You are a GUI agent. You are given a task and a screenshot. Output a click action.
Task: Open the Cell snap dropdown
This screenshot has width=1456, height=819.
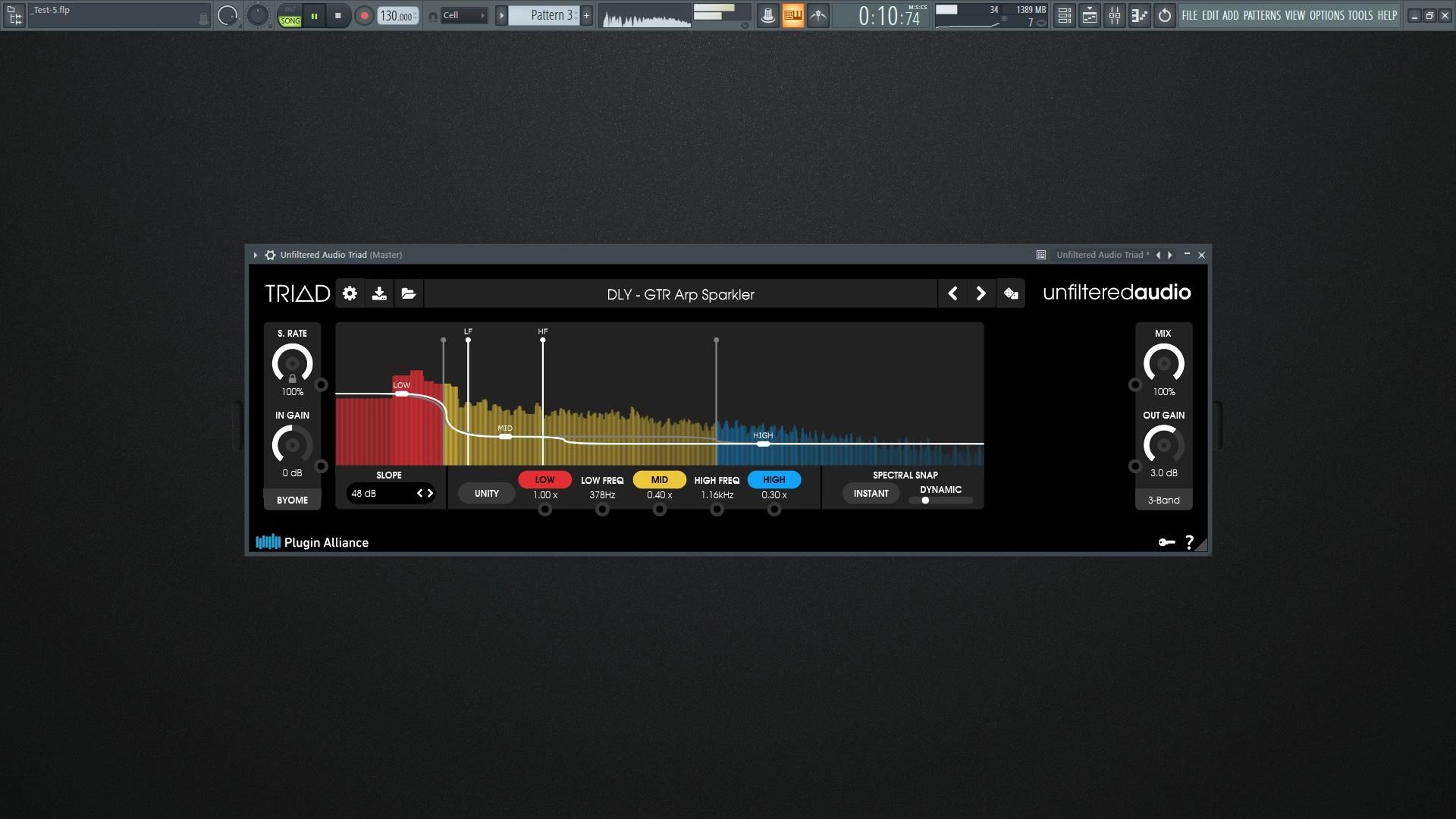tap(464, 15)
